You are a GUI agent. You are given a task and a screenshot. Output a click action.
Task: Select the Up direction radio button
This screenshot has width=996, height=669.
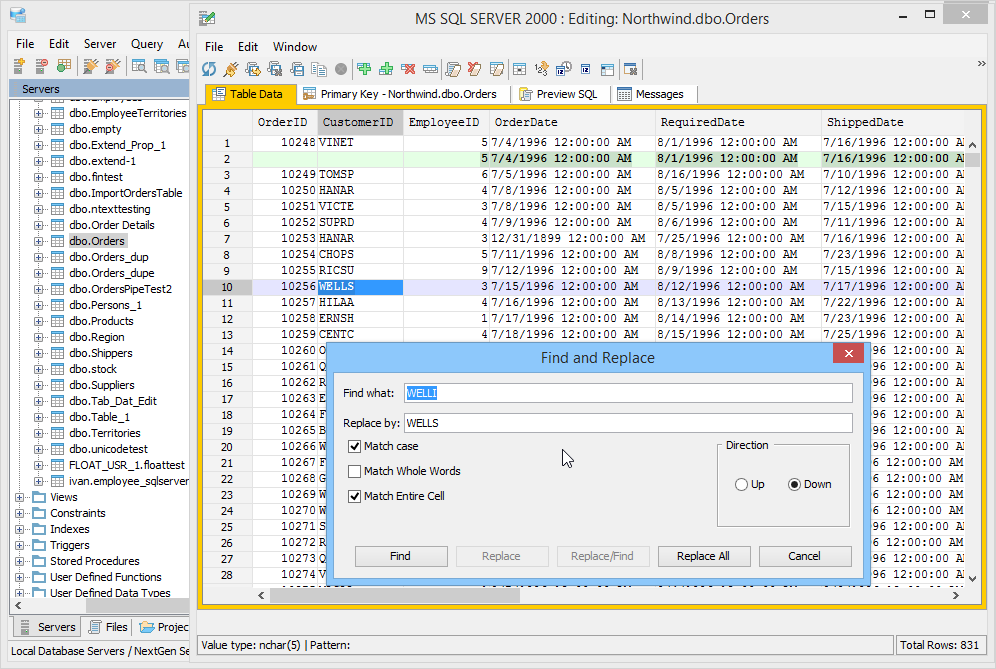741,484
